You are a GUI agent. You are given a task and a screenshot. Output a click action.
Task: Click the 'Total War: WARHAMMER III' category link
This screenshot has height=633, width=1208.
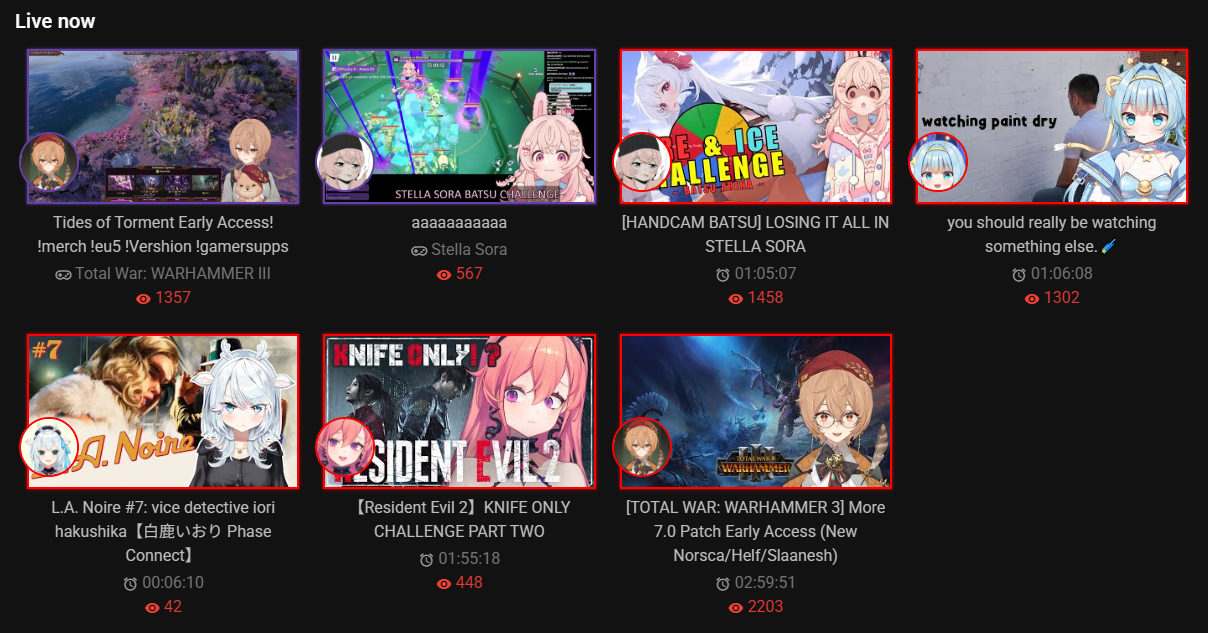[173, 274]
